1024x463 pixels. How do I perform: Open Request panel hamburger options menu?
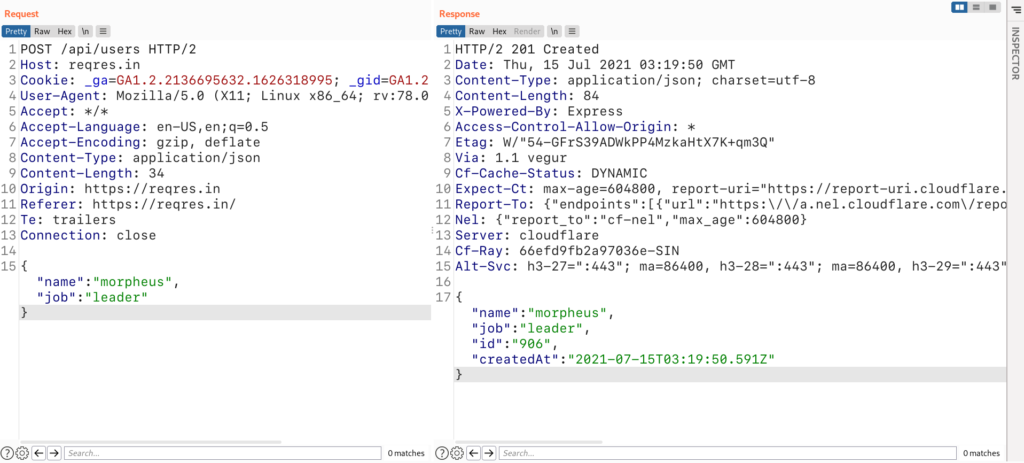tap(104, 31)
